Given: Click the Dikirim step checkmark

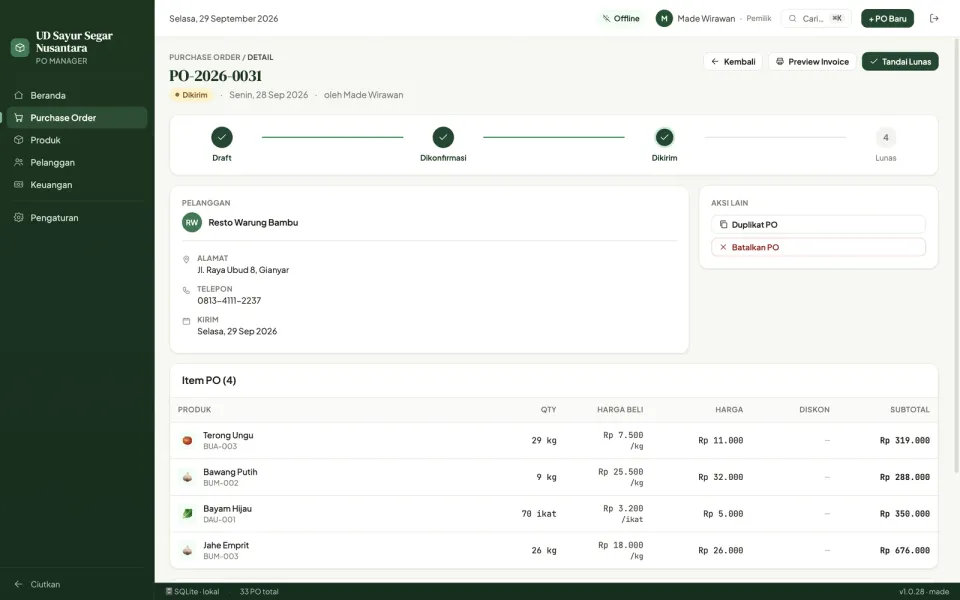Looking at the screenshot, I should (664, 137).
